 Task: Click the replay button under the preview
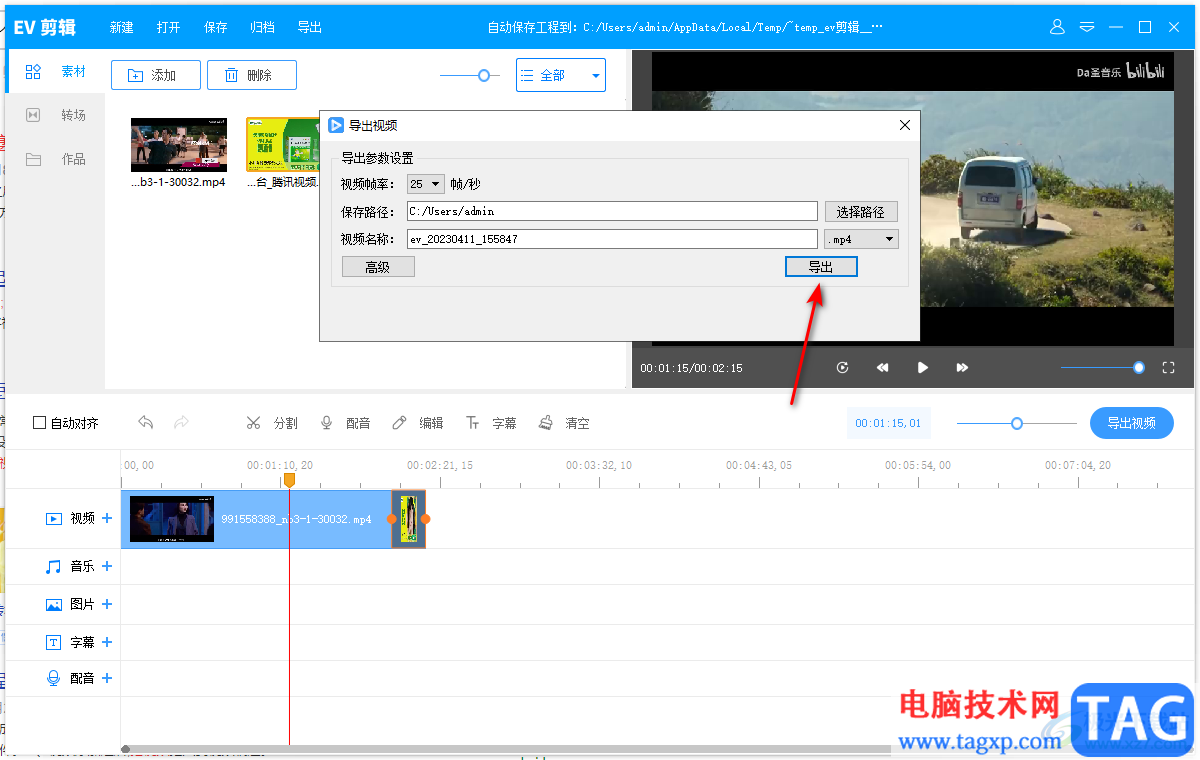tap(843, 368)
